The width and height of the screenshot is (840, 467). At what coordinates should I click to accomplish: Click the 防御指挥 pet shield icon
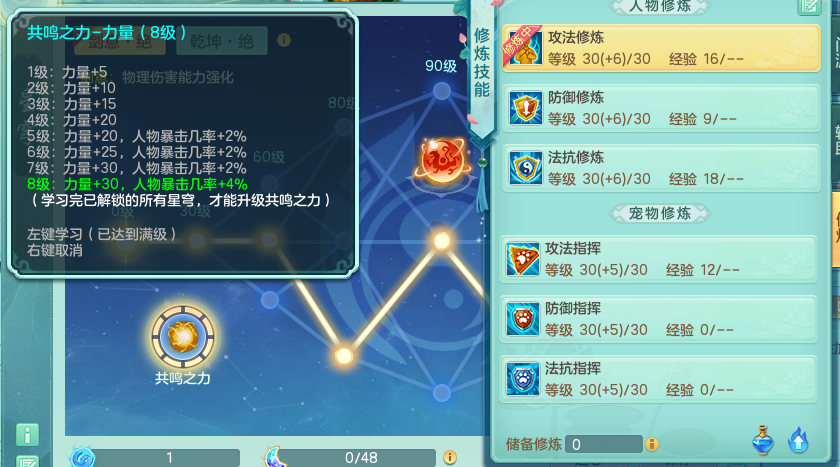522,319
